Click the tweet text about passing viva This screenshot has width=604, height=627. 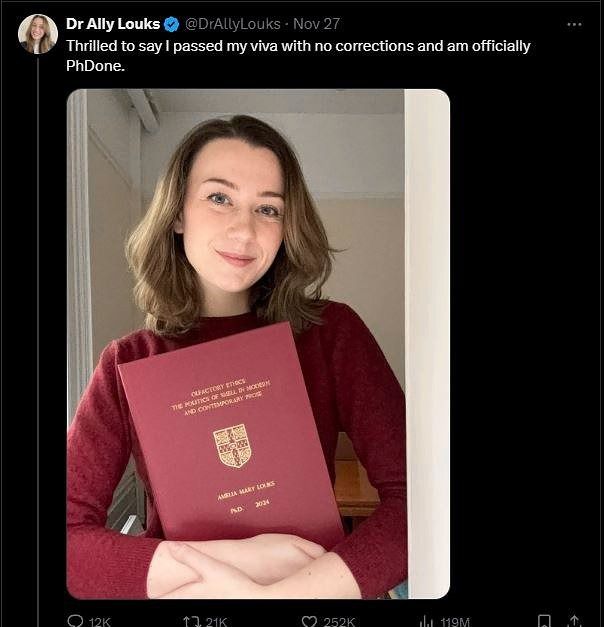point(298,55)
